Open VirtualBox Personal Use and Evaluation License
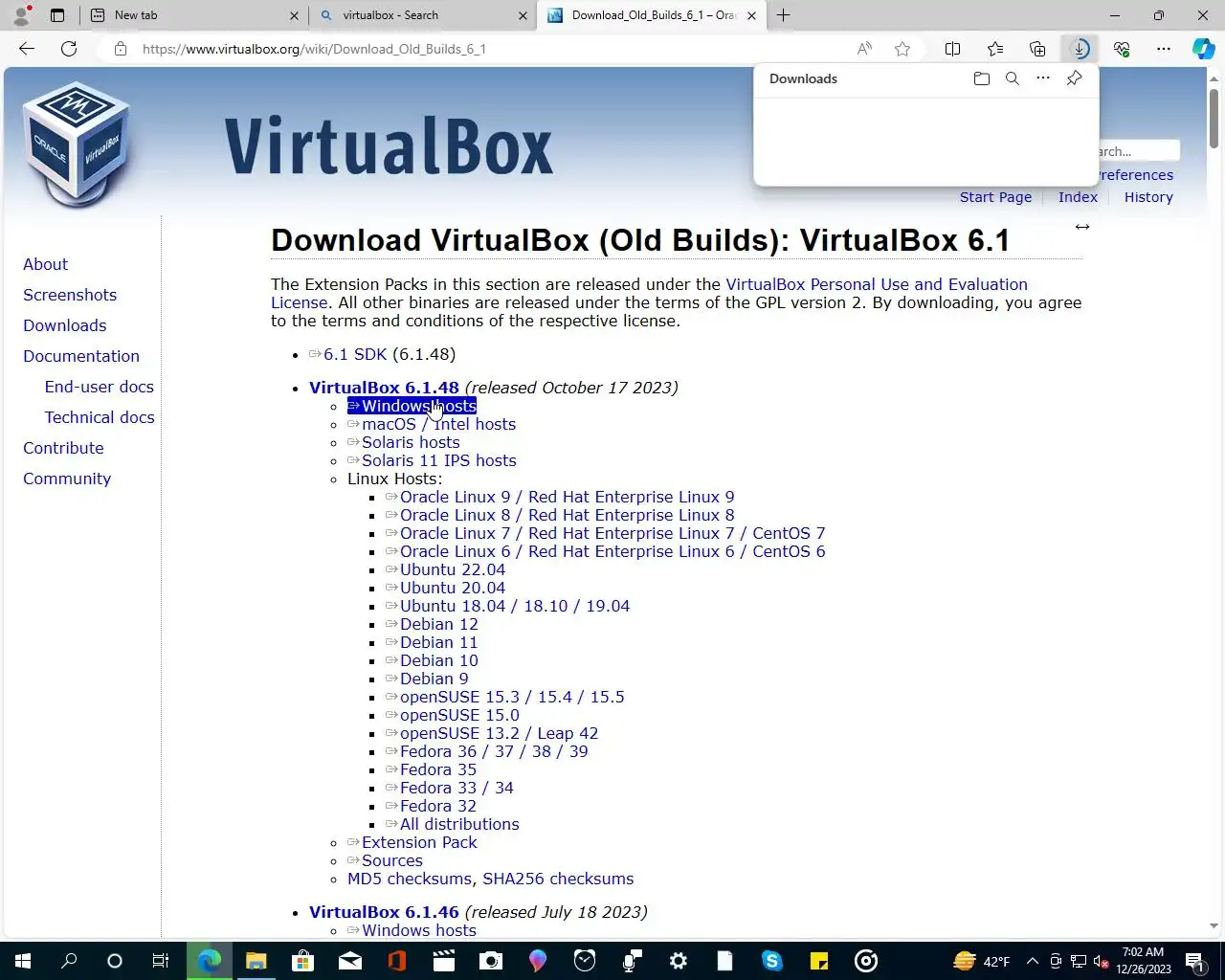 [877, 284]
